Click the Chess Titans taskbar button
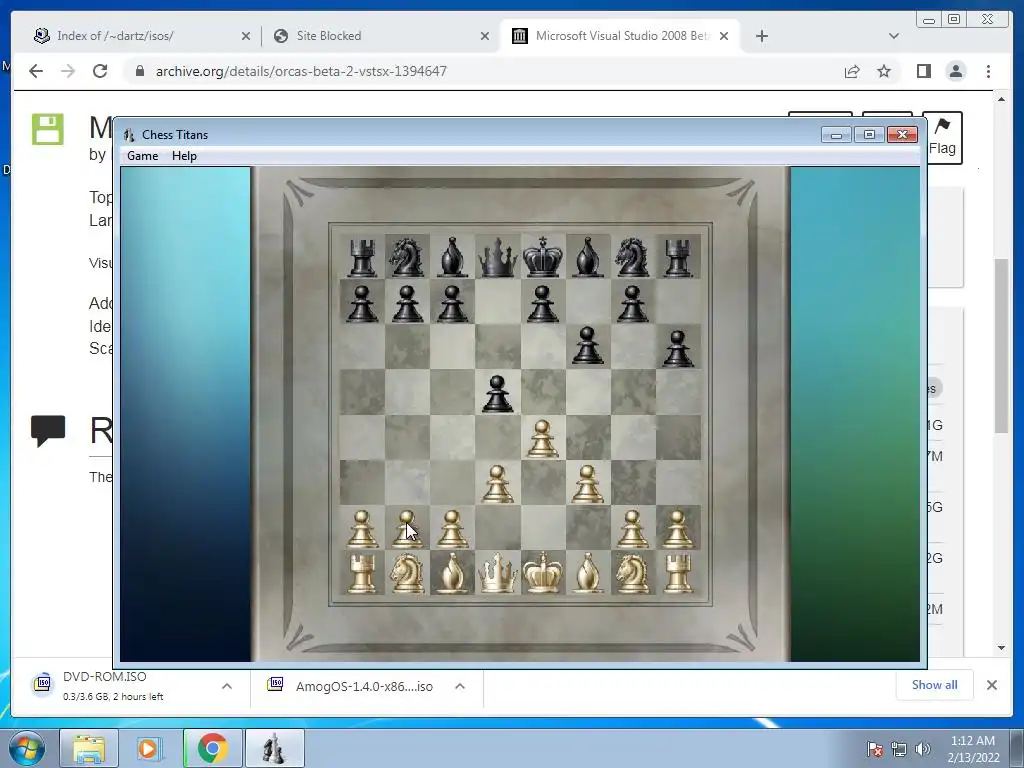The width and height of the screenshot is (1024, 768). click(x=274, y=748)
